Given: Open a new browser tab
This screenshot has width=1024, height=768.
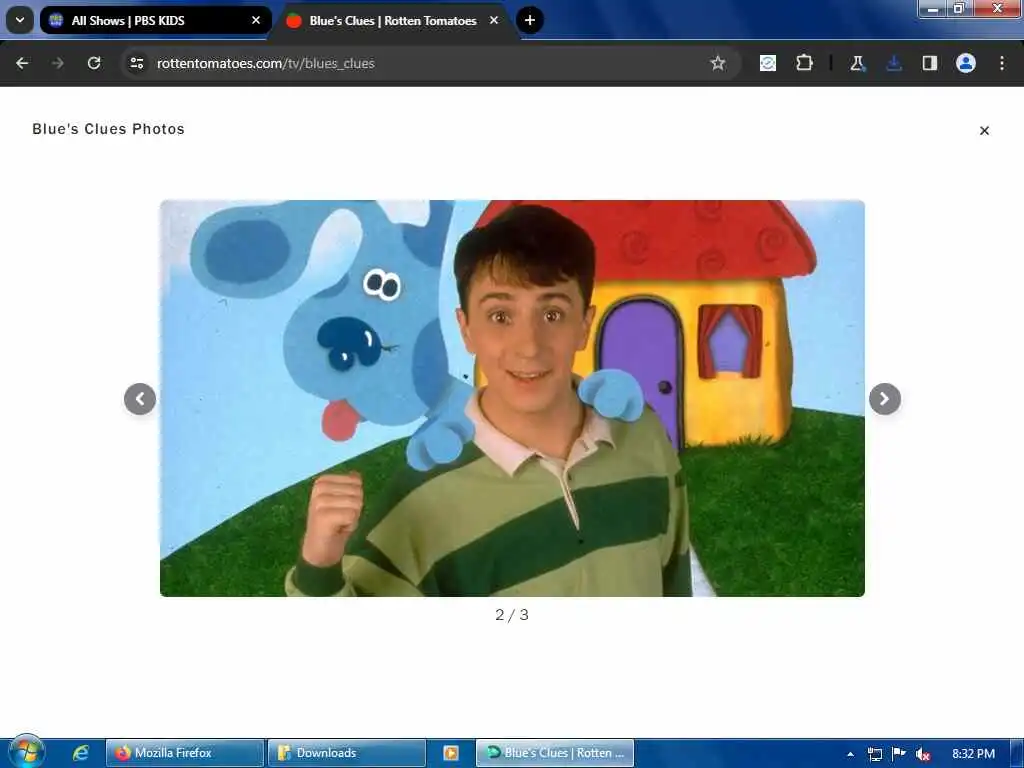Looking at the screenshot, I should 530,20.
